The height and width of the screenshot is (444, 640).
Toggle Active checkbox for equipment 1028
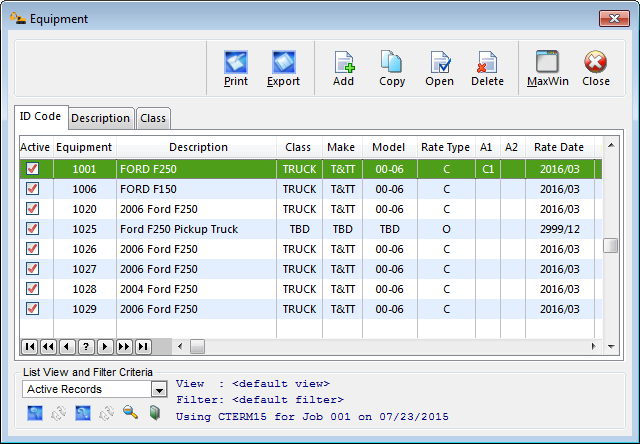pyautogui.click(x=33, y=289)
